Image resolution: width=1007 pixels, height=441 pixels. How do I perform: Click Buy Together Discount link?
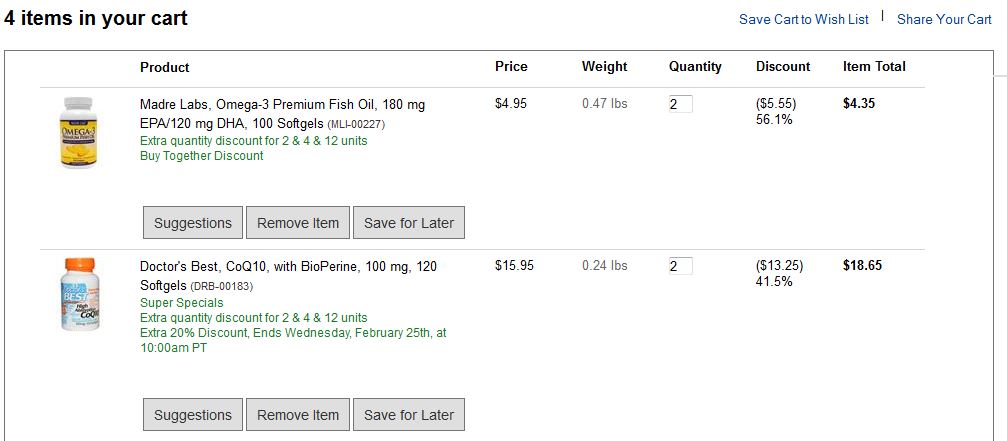pos(201,156)
